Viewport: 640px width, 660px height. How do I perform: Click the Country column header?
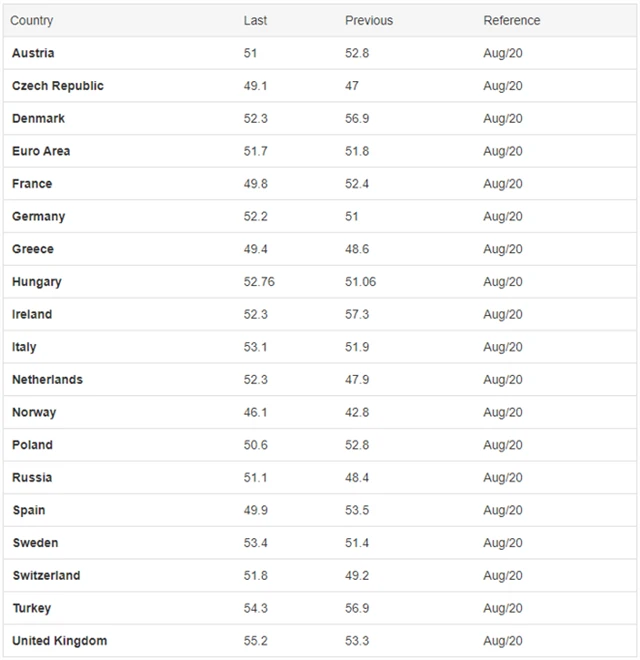coord(32,20)
